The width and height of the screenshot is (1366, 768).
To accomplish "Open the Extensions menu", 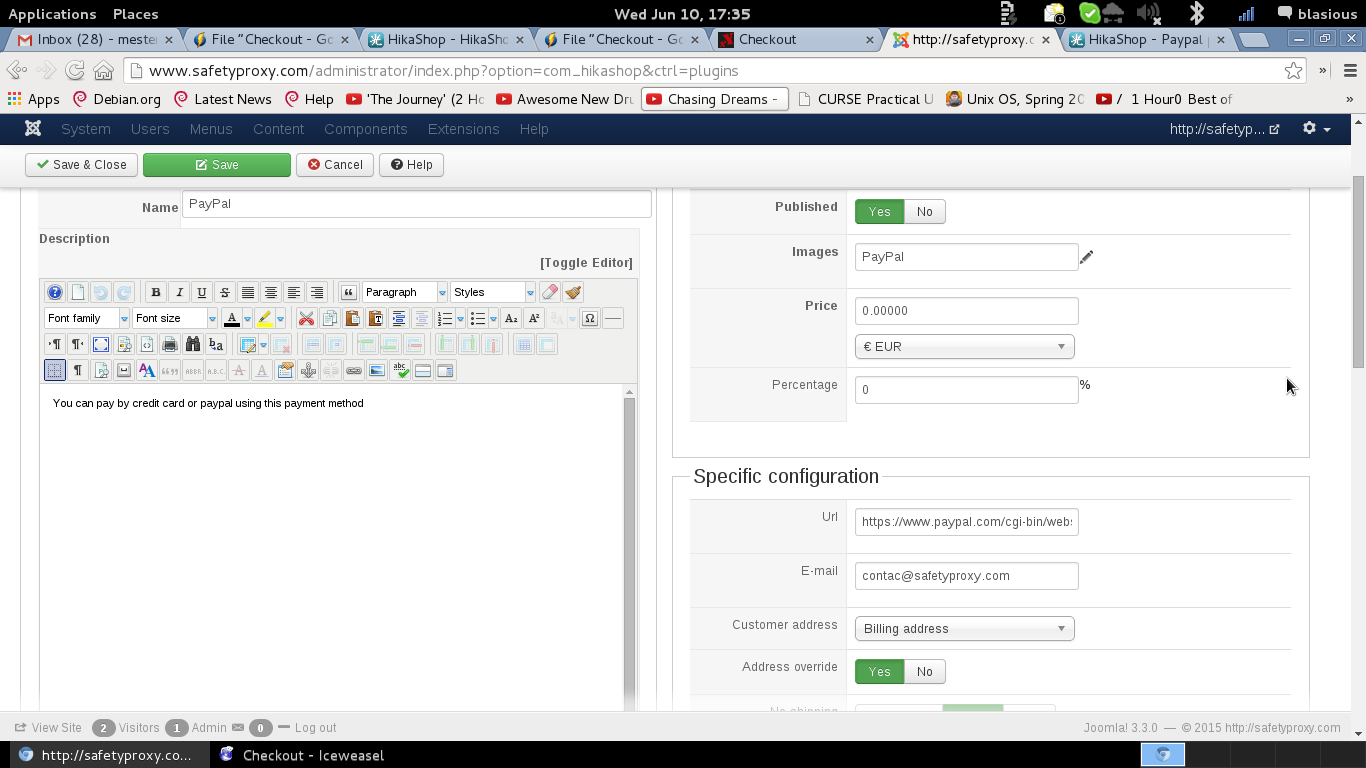I will pos(464,129).
